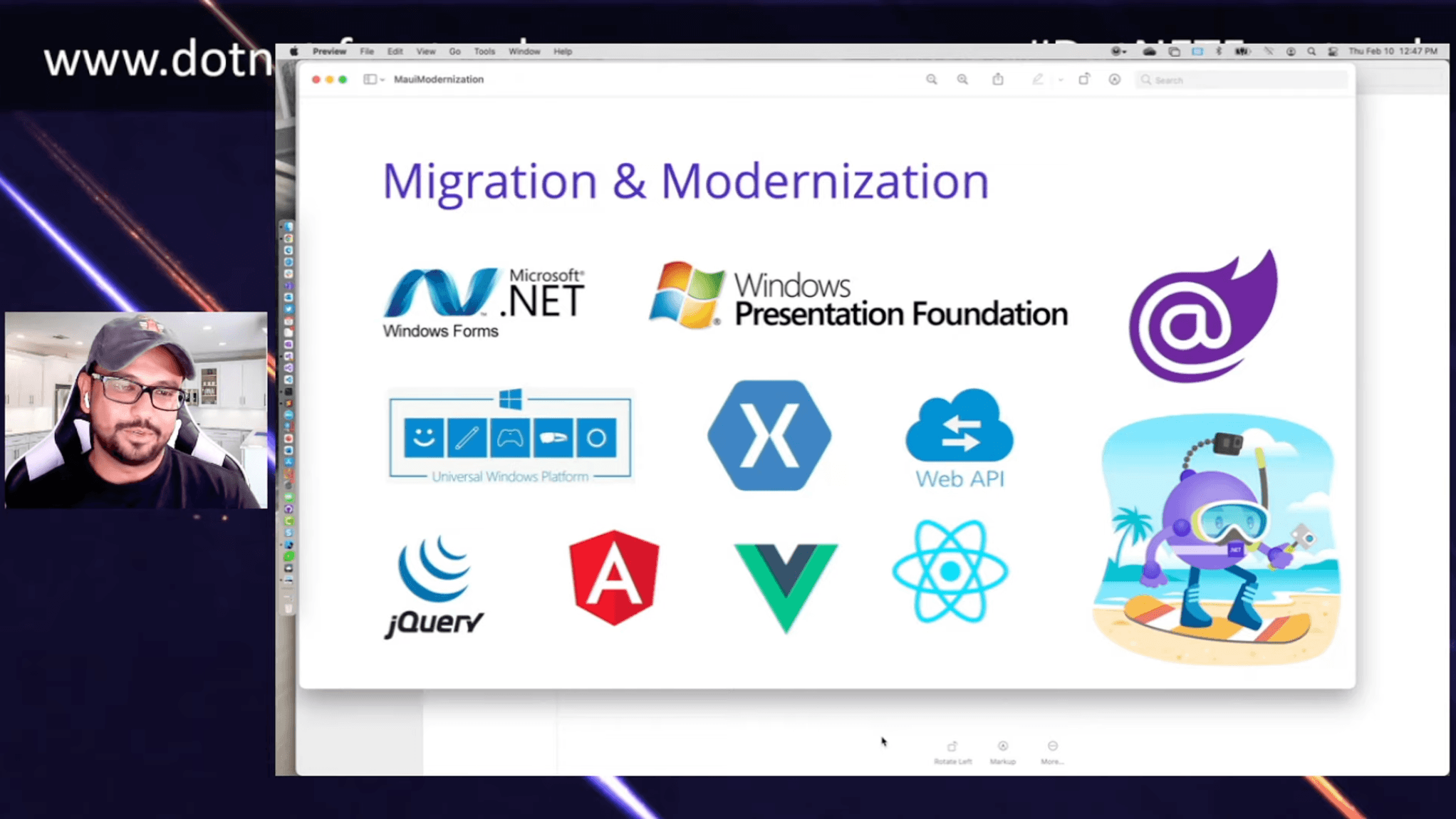Click the blue screen sharing menu bar icon
Viewport: 1456px width, 819px height.
(1197, 51)
